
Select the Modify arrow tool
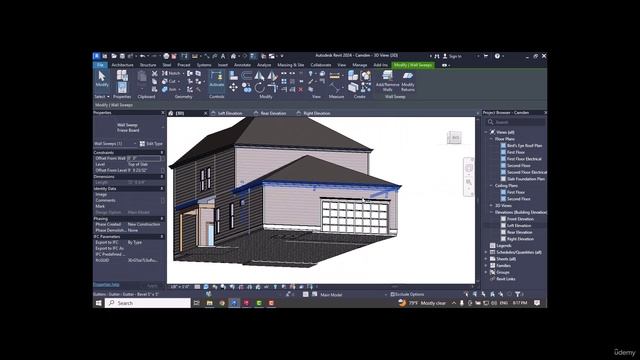pos(102,78)
